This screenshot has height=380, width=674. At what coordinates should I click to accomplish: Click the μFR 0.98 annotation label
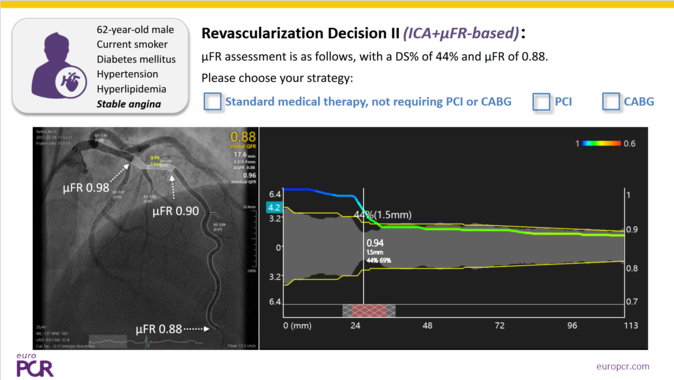click(86, 188)
